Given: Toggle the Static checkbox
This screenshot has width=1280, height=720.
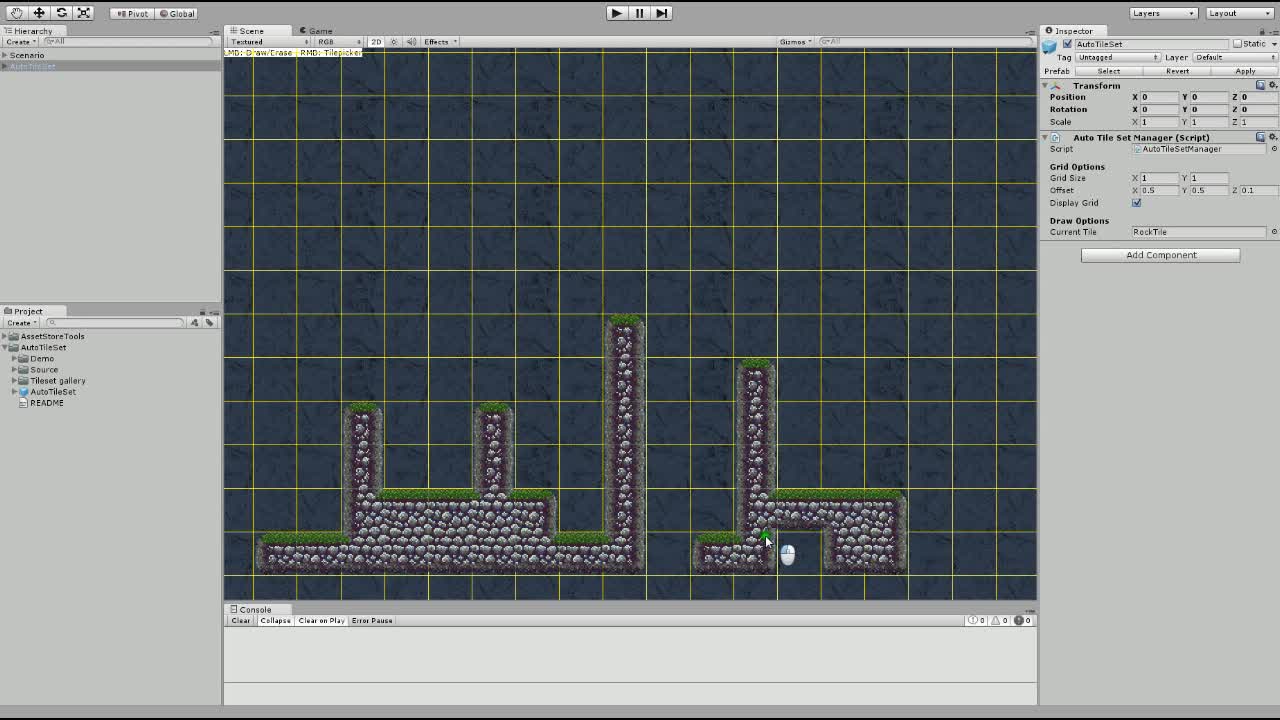Looking at the screenshot, I should [x=1237, y=44].
